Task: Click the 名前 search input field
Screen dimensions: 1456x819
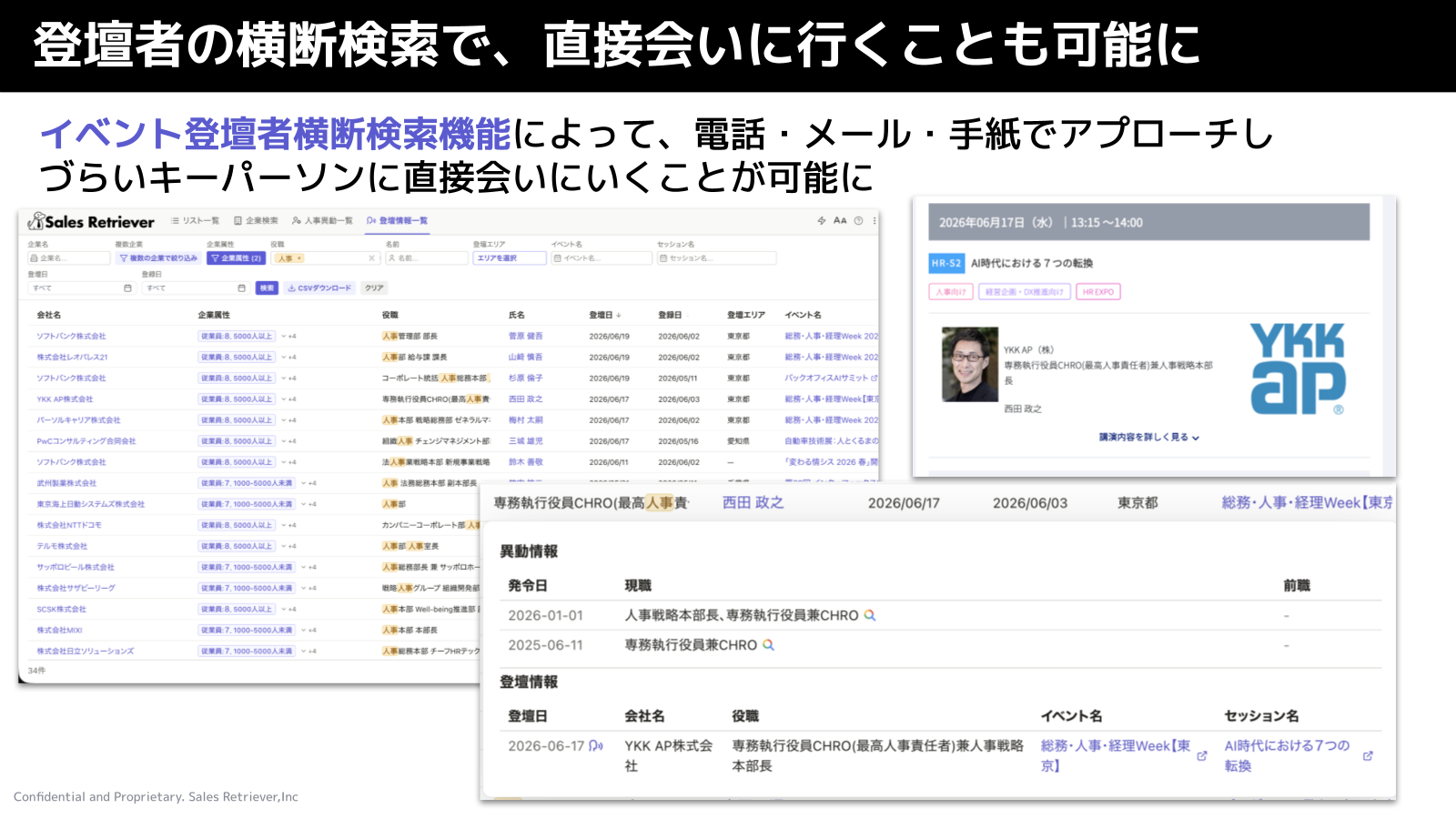Action: (x=426, y=258)
